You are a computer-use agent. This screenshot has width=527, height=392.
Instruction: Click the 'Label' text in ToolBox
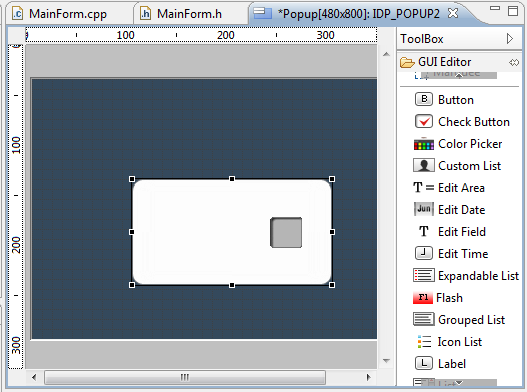452,363
